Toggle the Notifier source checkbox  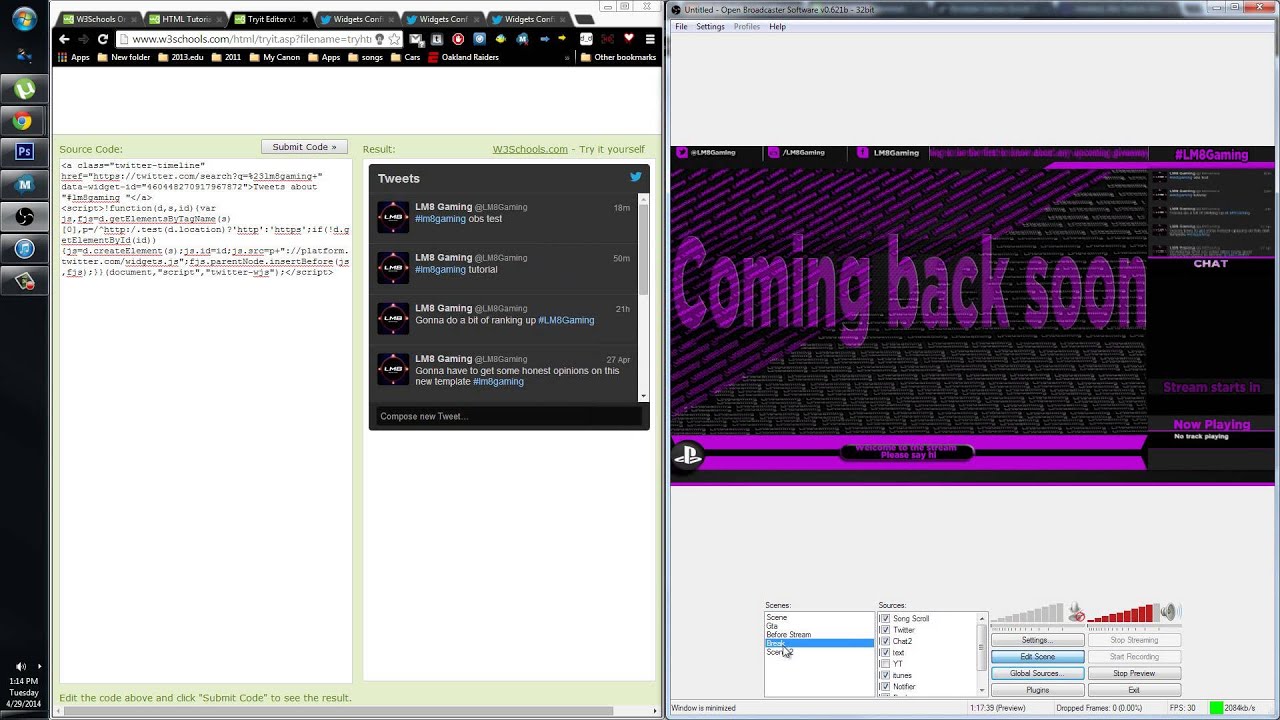click(x=884, y=687)
